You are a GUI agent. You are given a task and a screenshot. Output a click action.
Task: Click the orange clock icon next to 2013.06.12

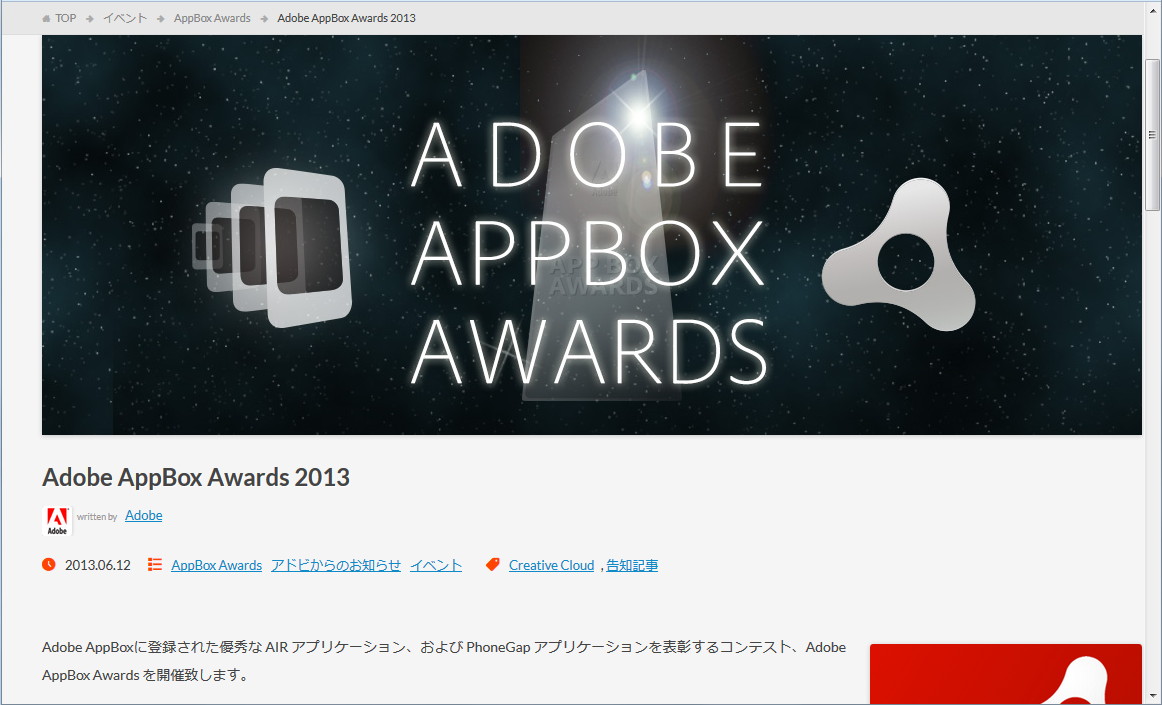tap(49, 565)
